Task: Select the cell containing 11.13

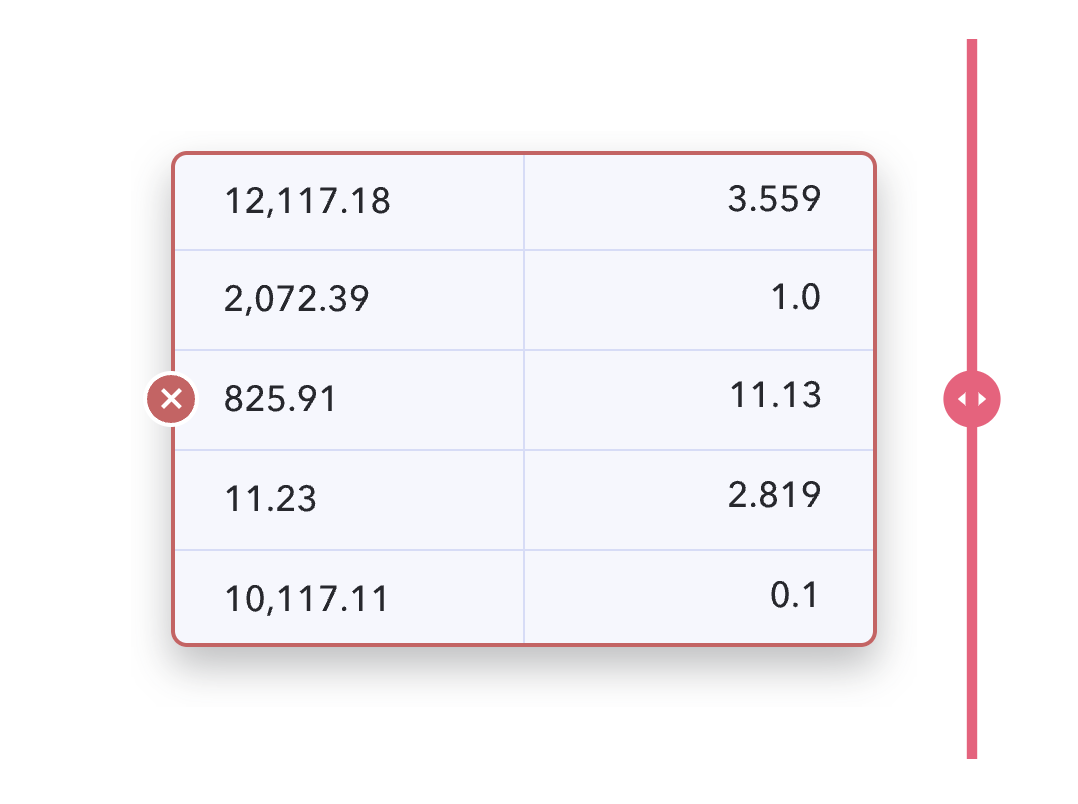Action: point(698,400)
